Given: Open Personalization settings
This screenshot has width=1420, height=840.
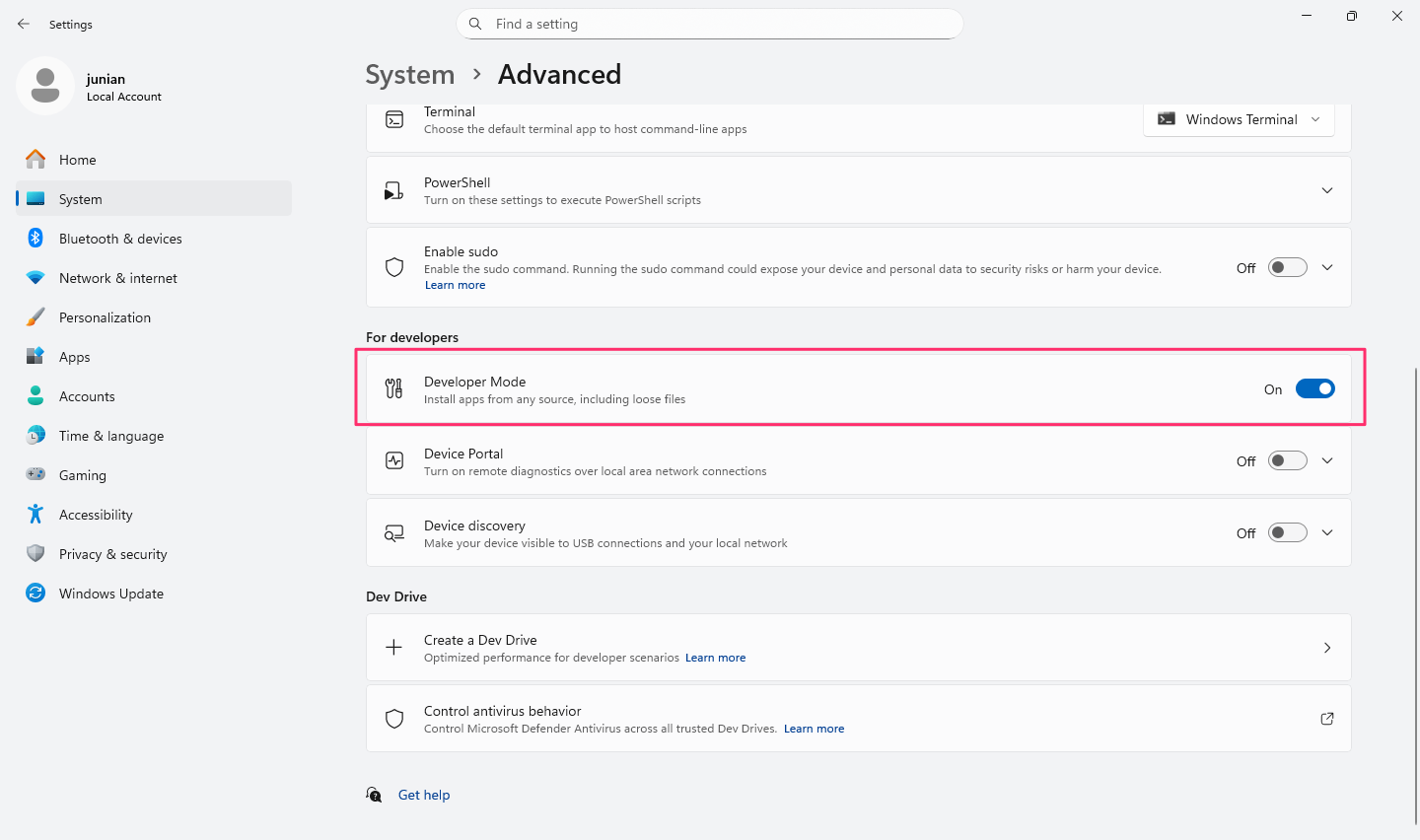Looking at the screenshot, I should pos(154,316).
